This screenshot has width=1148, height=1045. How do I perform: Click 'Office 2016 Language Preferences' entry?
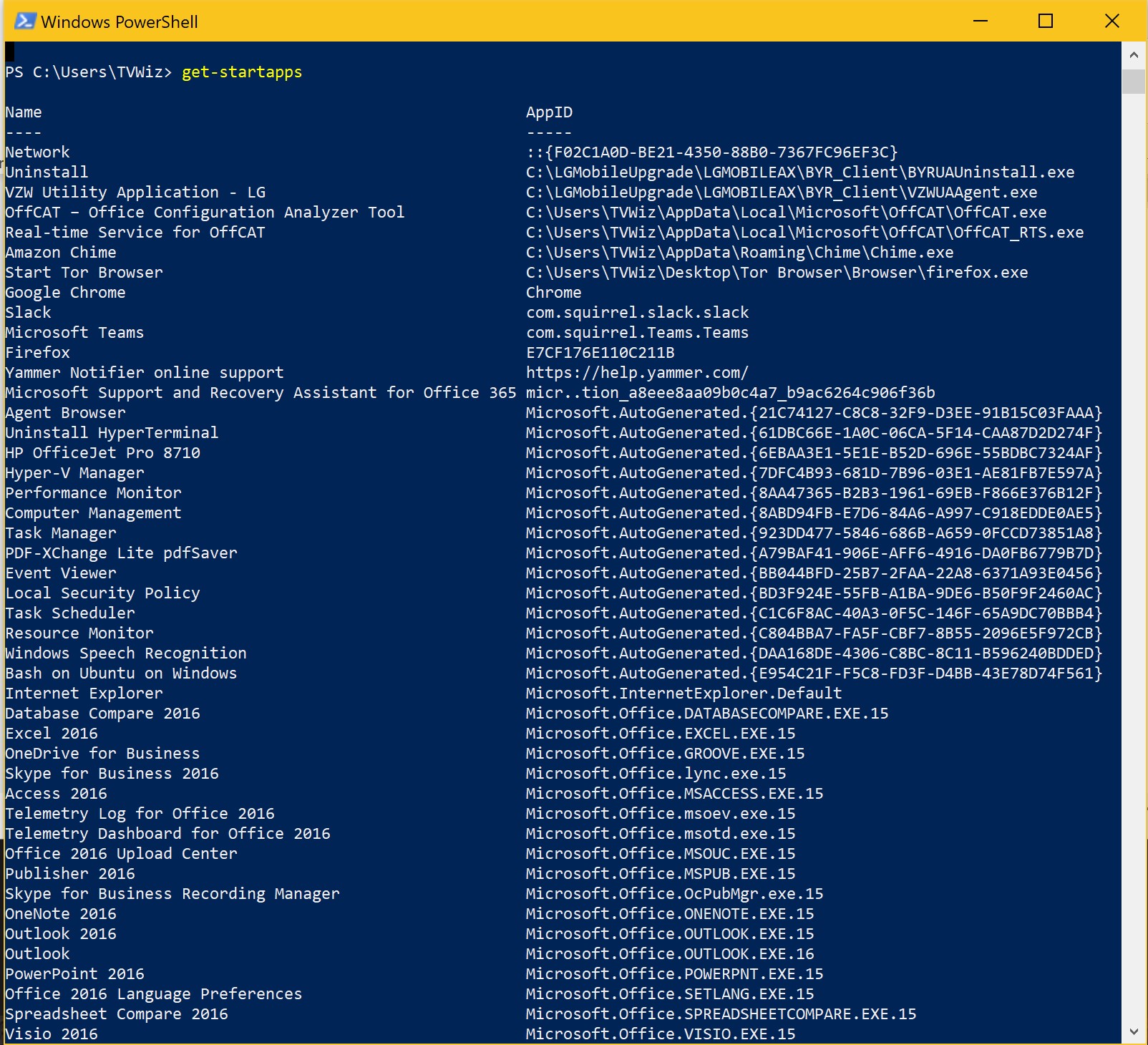click(x=154, y=994)
